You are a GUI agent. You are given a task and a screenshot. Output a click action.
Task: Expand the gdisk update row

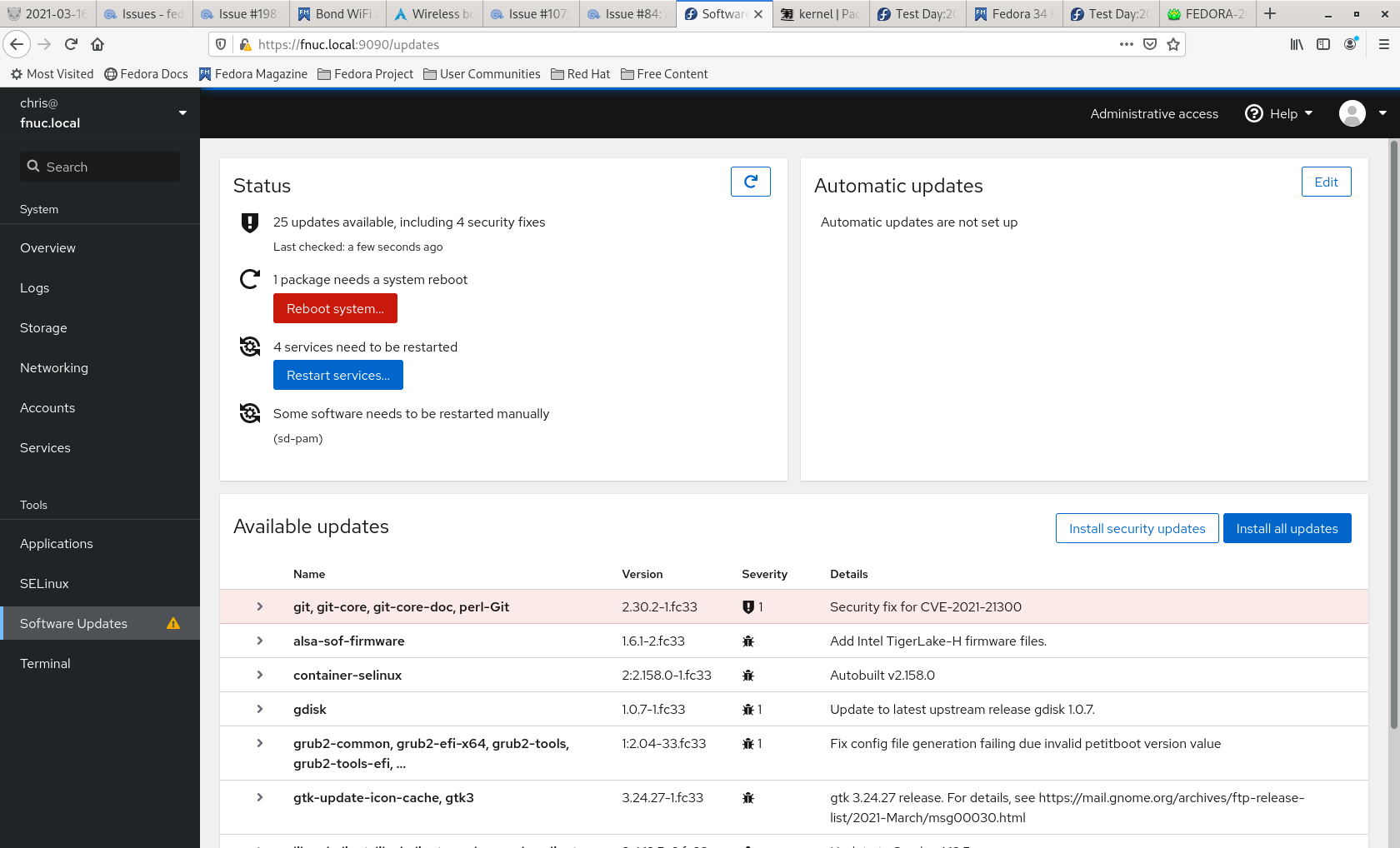[x=260, y=709]
